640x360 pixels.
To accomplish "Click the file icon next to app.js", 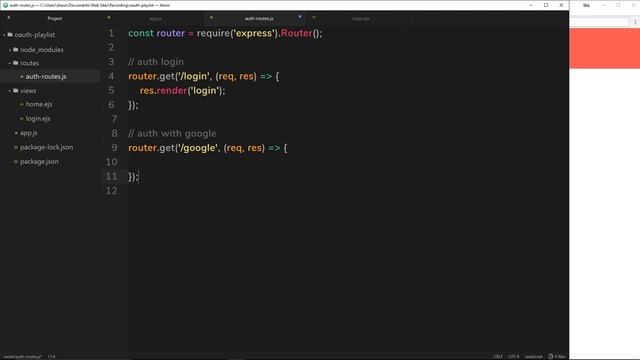I will (16, 133).
